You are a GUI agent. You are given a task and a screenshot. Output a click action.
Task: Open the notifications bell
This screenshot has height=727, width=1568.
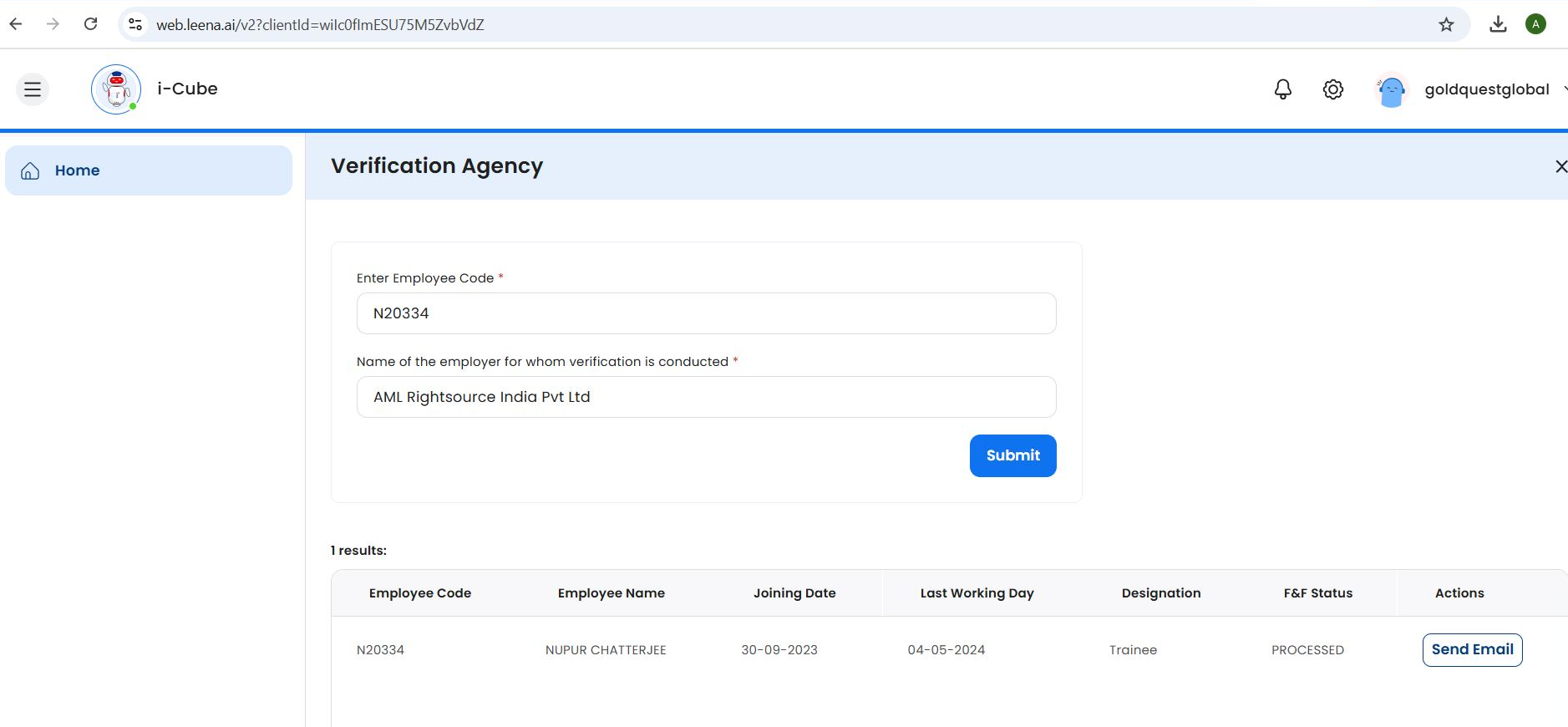(x=1282, y=89)
